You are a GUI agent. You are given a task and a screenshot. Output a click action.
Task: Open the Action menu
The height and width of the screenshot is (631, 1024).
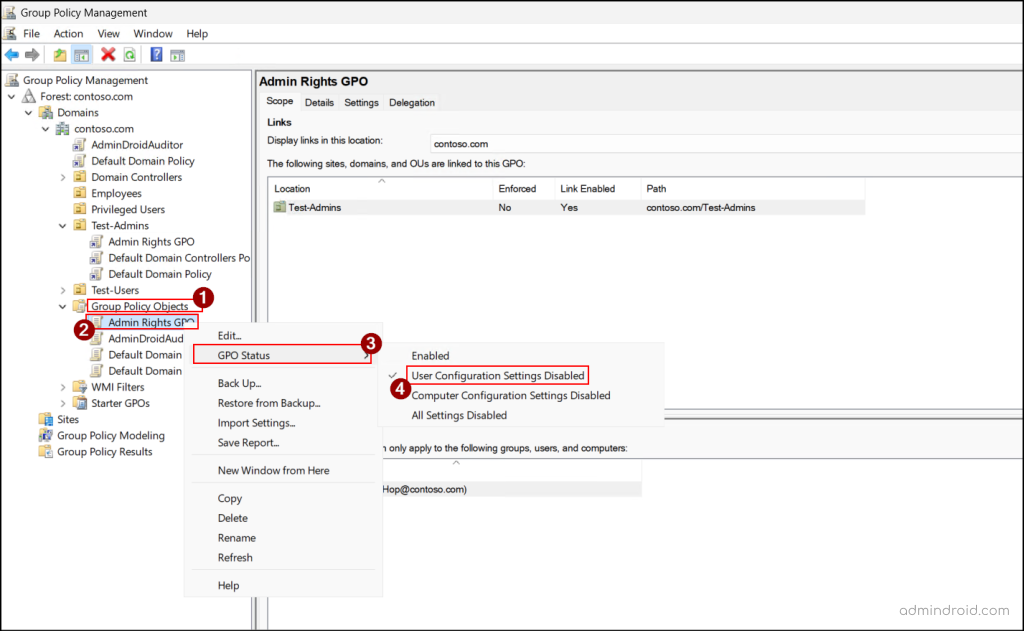point(68,33)
